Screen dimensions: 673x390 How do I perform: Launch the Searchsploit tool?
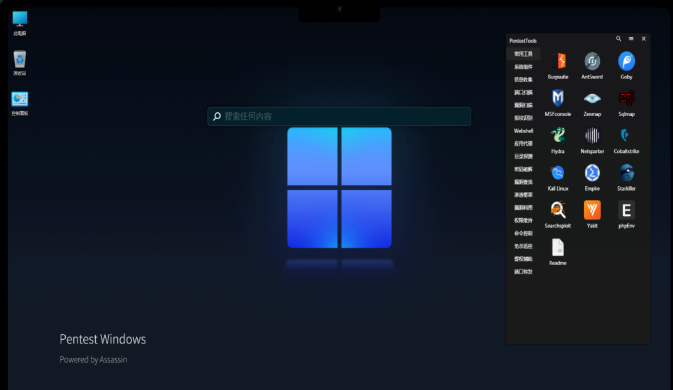point(558,210)
